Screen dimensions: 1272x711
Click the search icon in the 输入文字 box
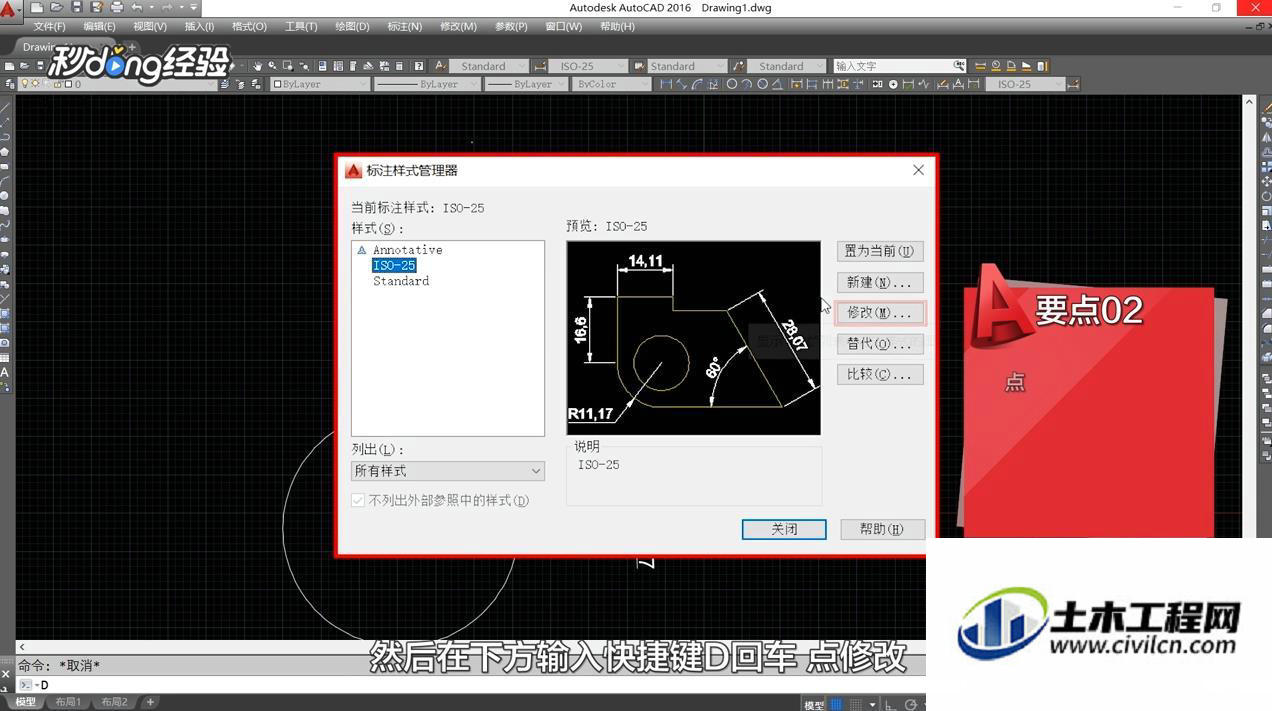click(x=958, y=66)
